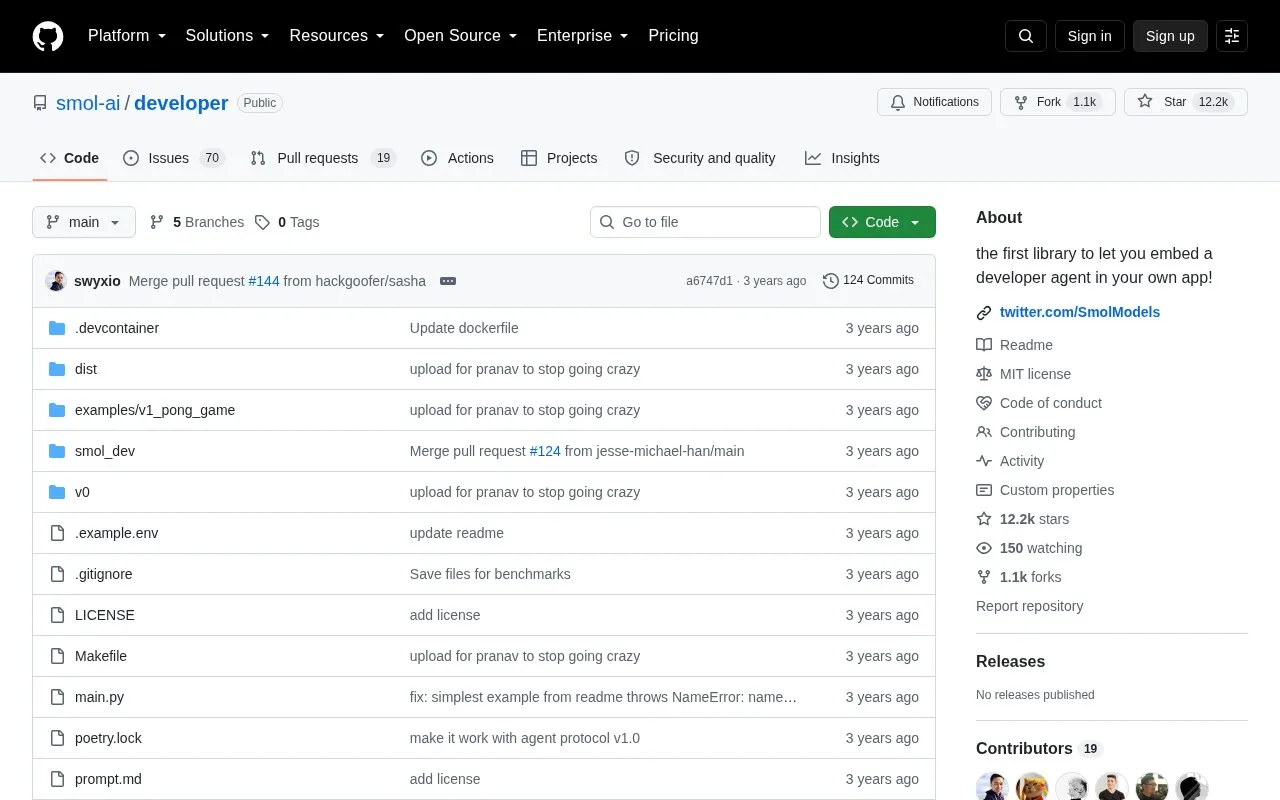The width and height of the screenshot is (1280, 800).
Task: Open the Actions tab
Action: (x=457, y=158)
